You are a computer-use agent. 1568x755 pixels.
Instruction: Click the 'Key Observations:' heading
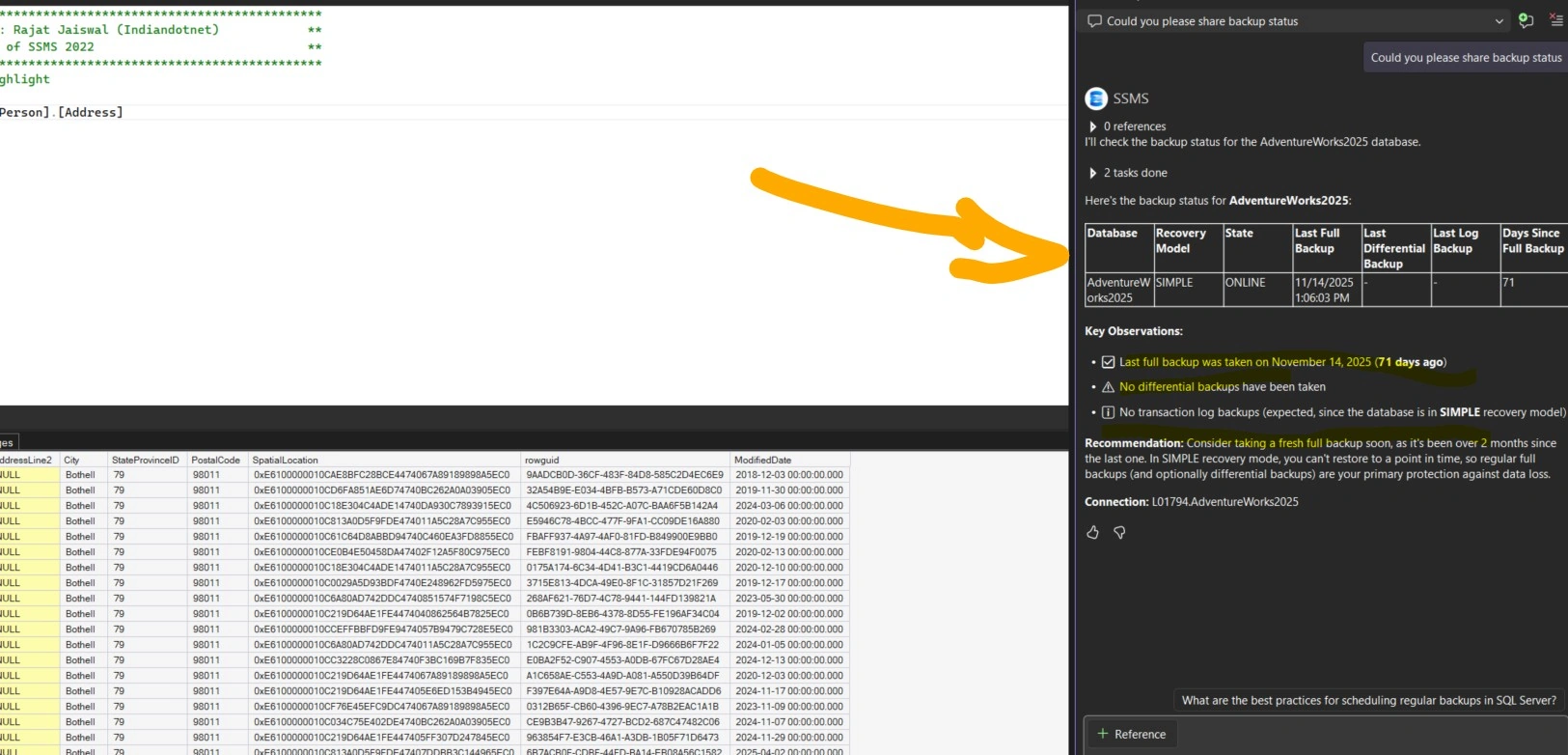tap(1134, 331)
